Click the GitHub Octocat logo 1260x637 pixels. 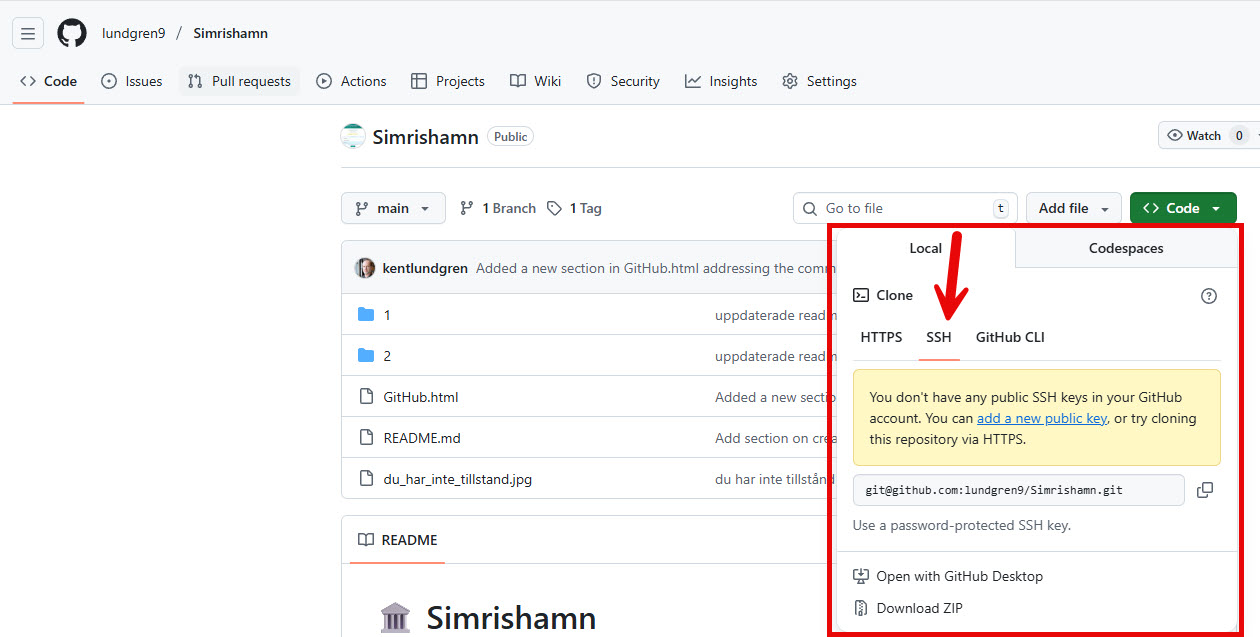(71, 32)
